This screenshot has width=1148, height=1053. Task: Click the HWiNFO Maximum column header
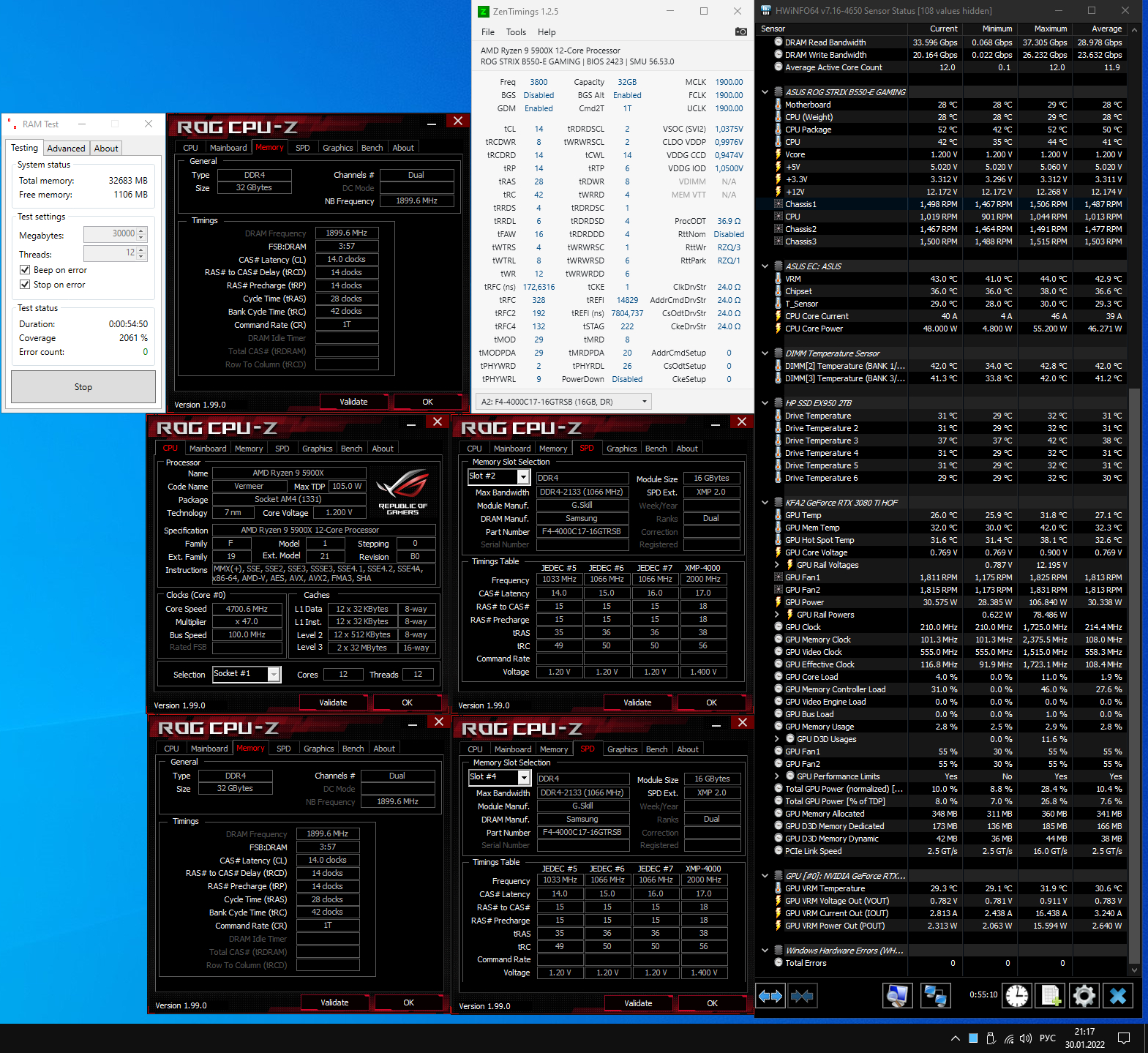tap(1044, 29)
